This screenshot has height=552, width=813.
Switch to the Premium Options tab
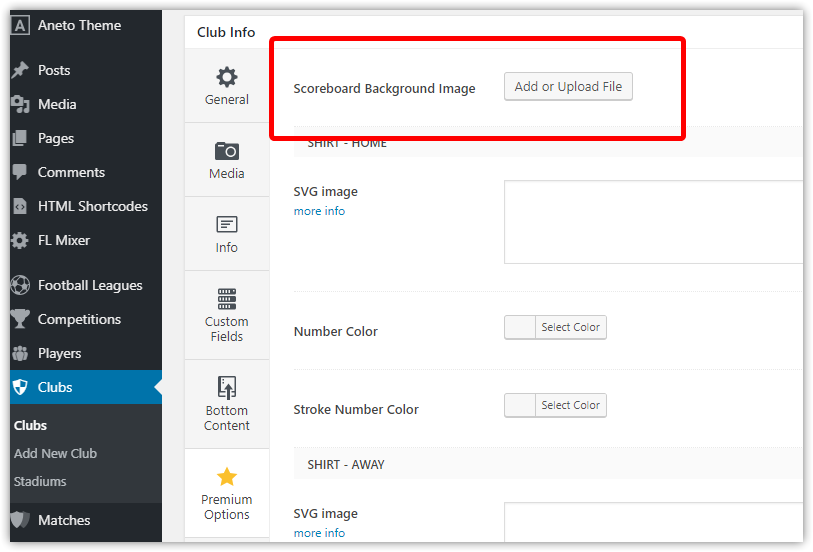coord(227,493)
